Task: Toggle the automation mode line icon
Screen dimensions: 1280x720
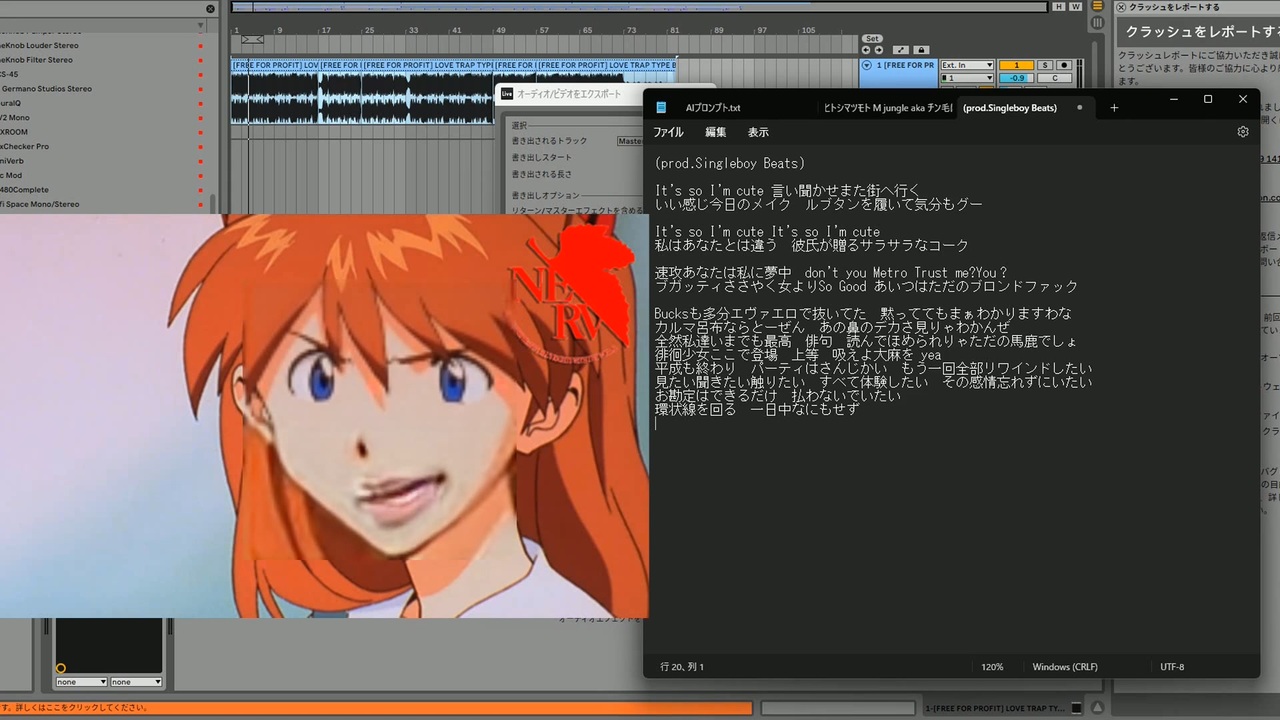Action: (x=901, y=50)
